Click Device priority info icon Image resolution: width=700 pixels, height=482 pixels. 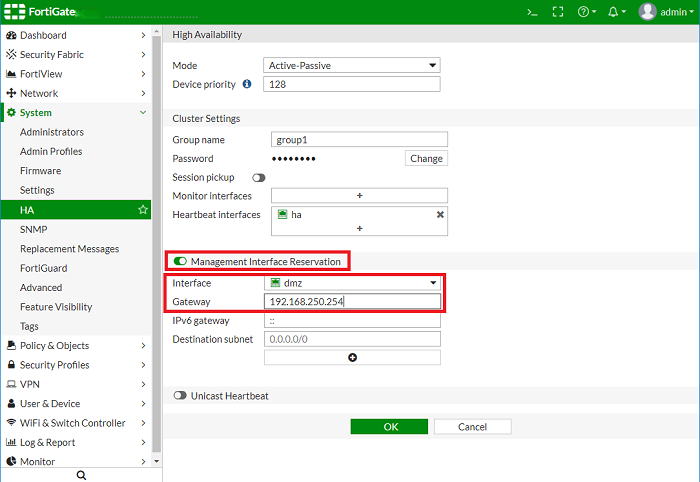point(247,84)
